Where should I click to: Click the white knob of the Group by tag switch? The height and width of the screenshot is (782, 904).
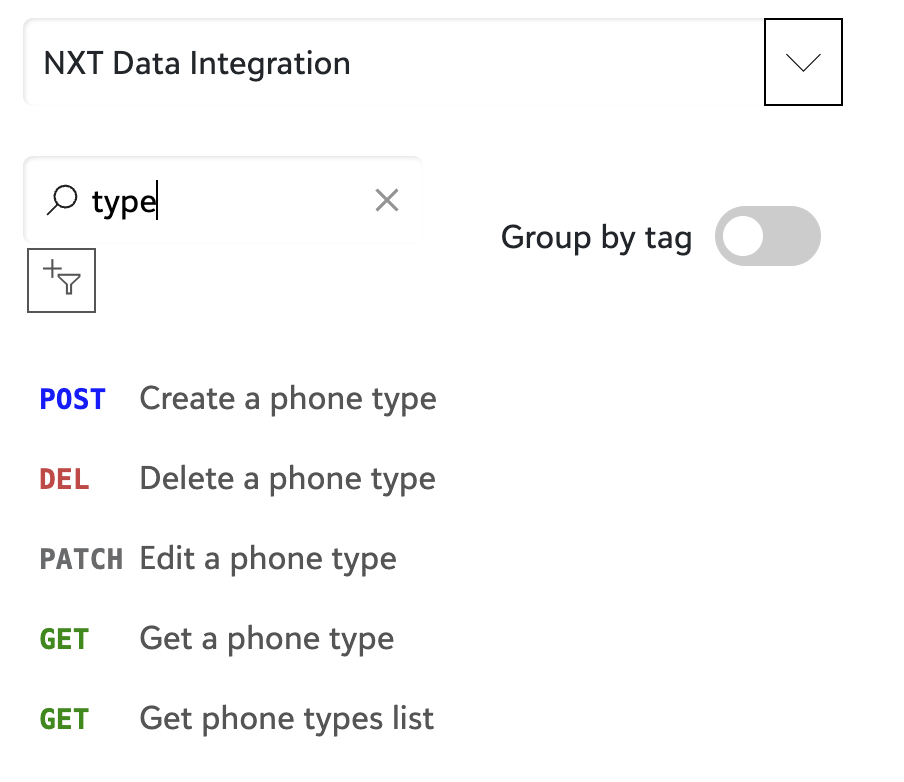pyautogui.click(x=745, y=237)
